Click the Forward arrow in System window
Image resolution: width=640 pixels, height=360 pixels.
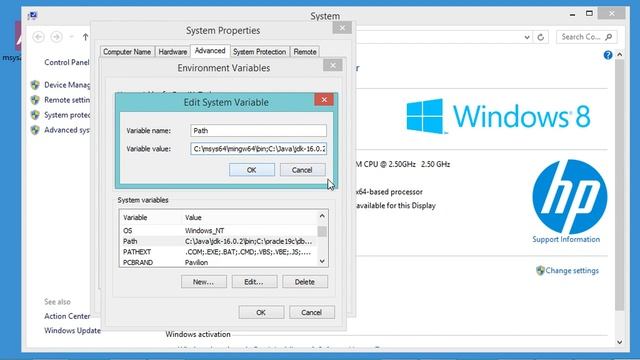click(x=56, y=37)
